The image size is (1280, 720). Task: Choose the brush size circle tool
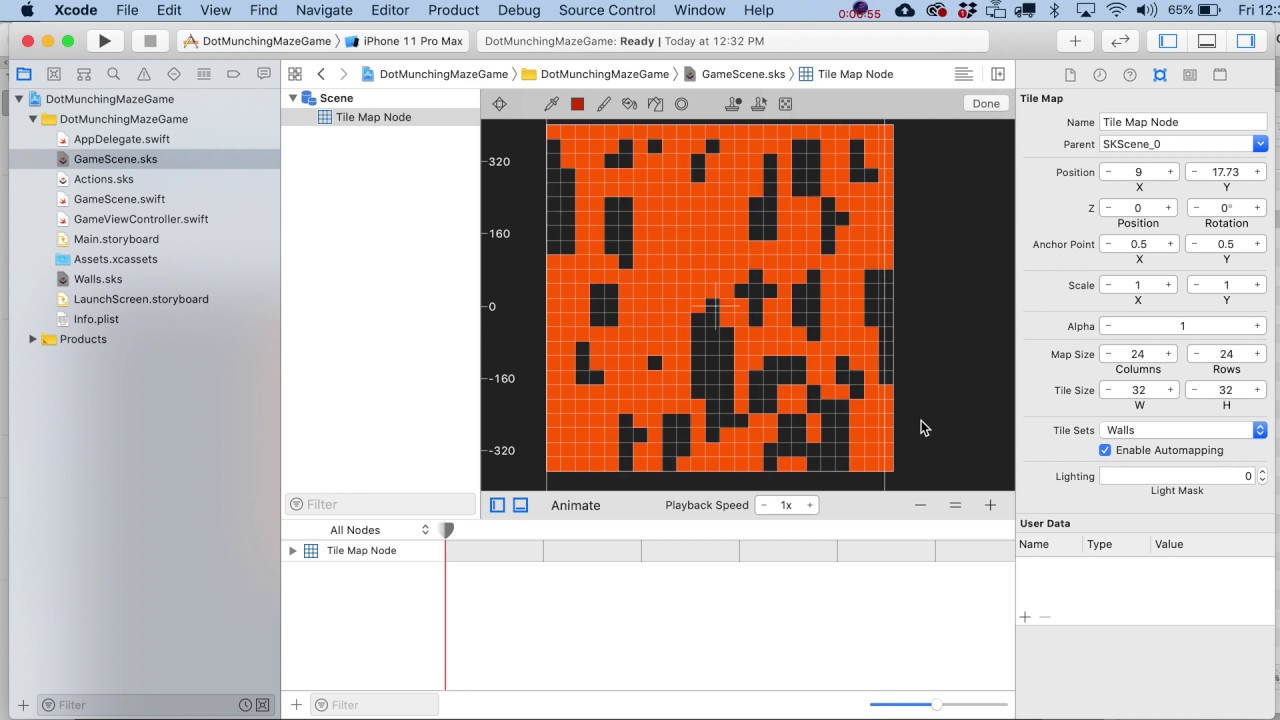(x=681, y=104)
